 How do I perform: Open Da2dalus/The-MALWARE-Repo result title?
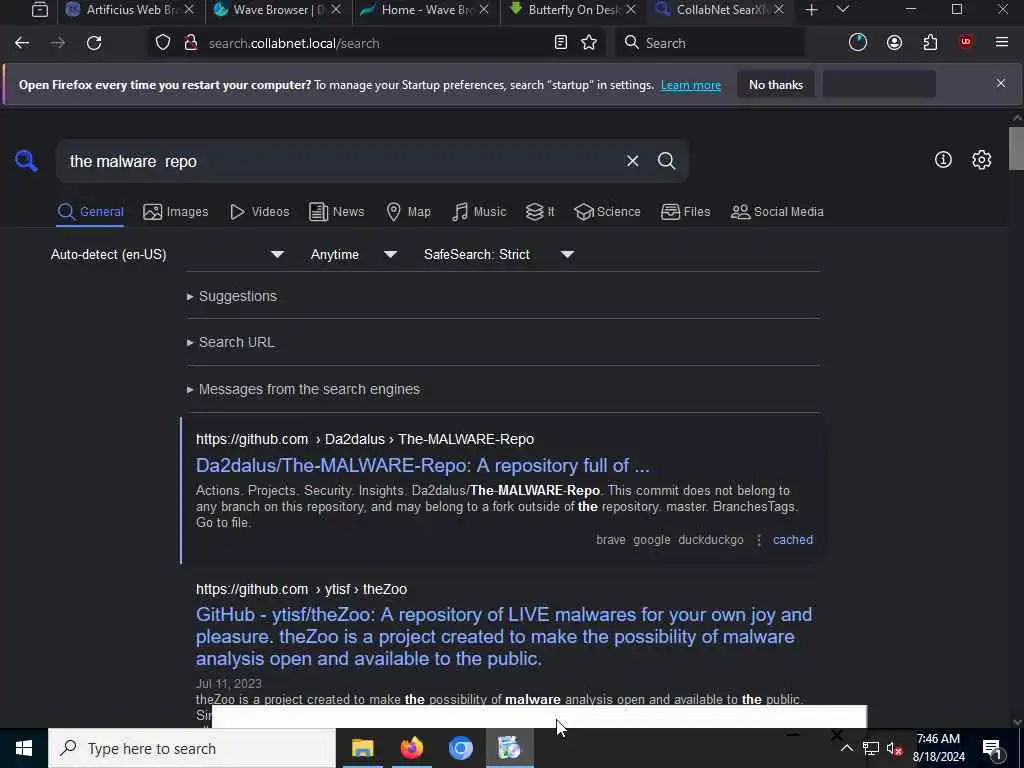point(423,466)
